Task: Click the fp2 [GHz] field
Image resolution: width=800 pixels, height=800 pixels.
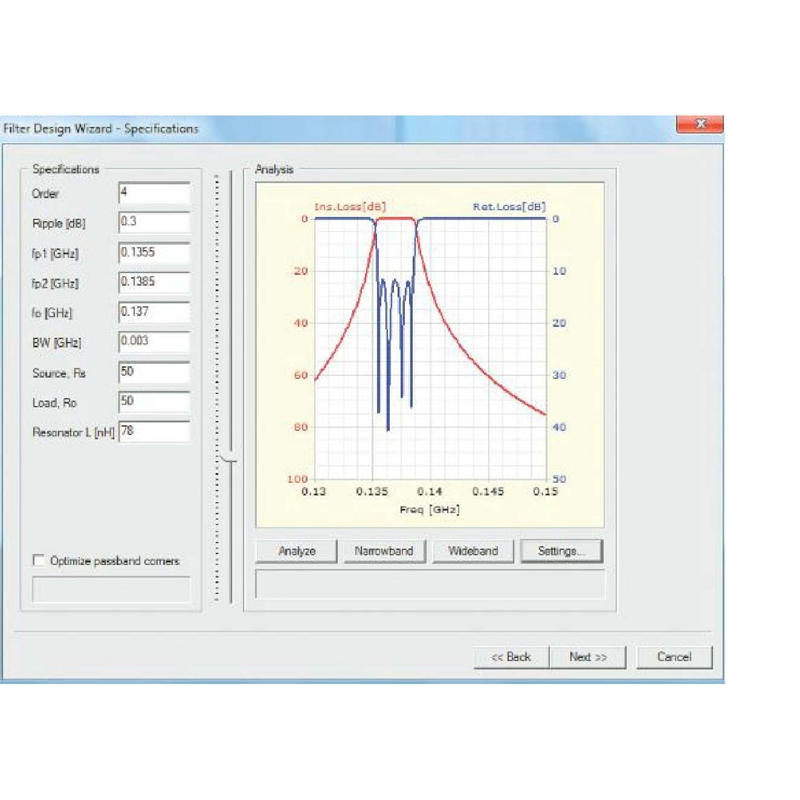Action: click(x=154, y=282)
